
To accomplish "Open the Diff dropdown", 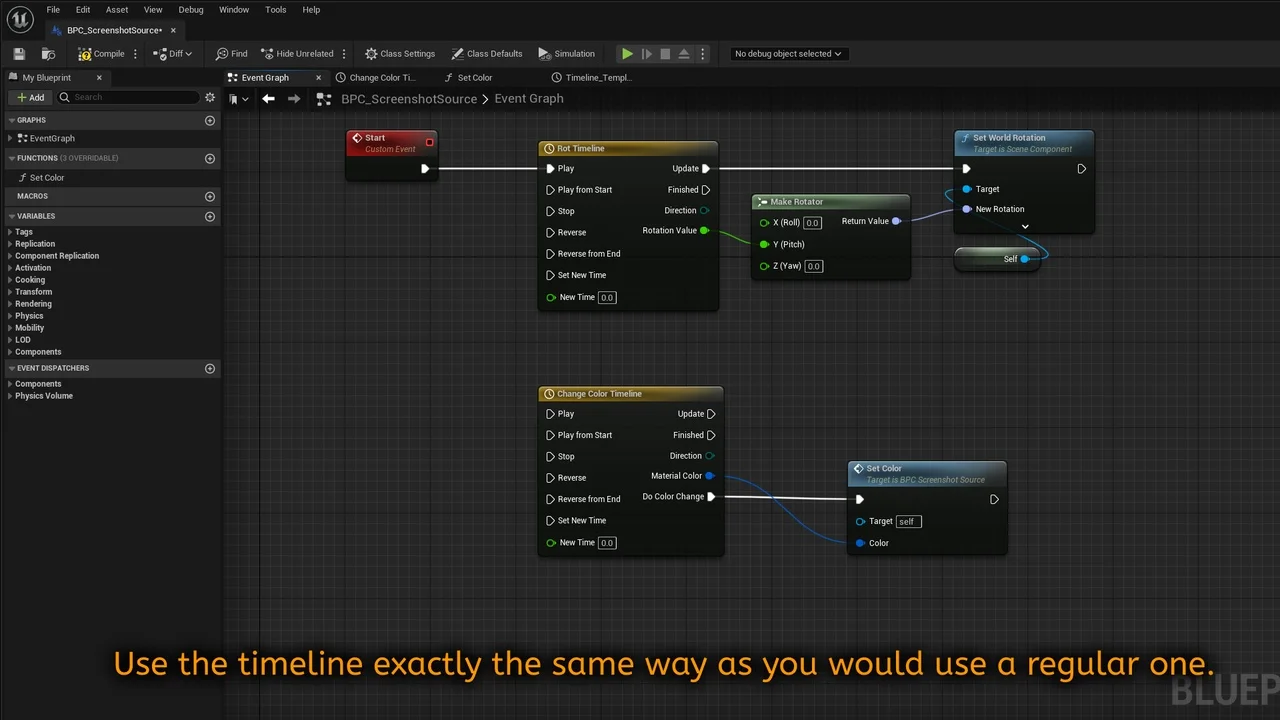I will (x=173, y=54).
